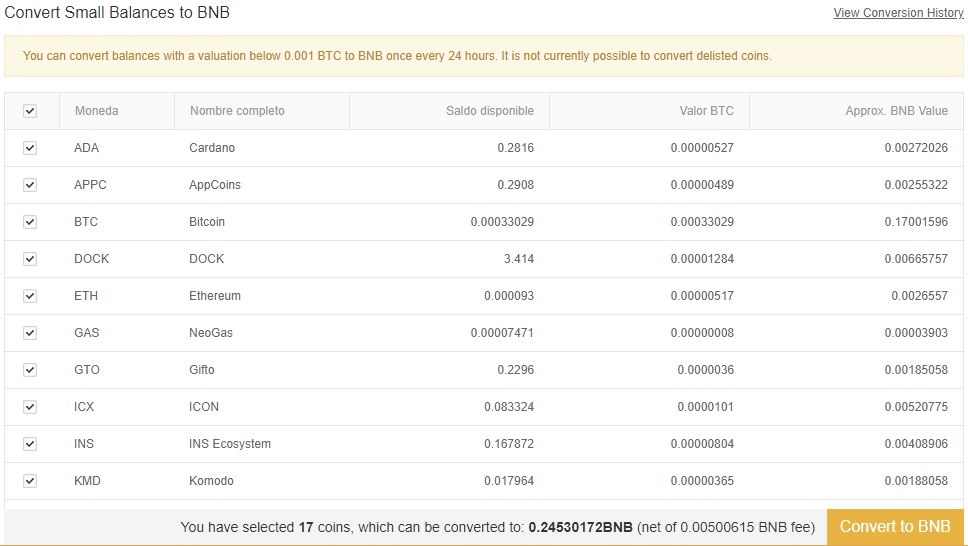Click the Convert to BNB button
Viewport: 968px width, 546px height.
click(895, 527)
